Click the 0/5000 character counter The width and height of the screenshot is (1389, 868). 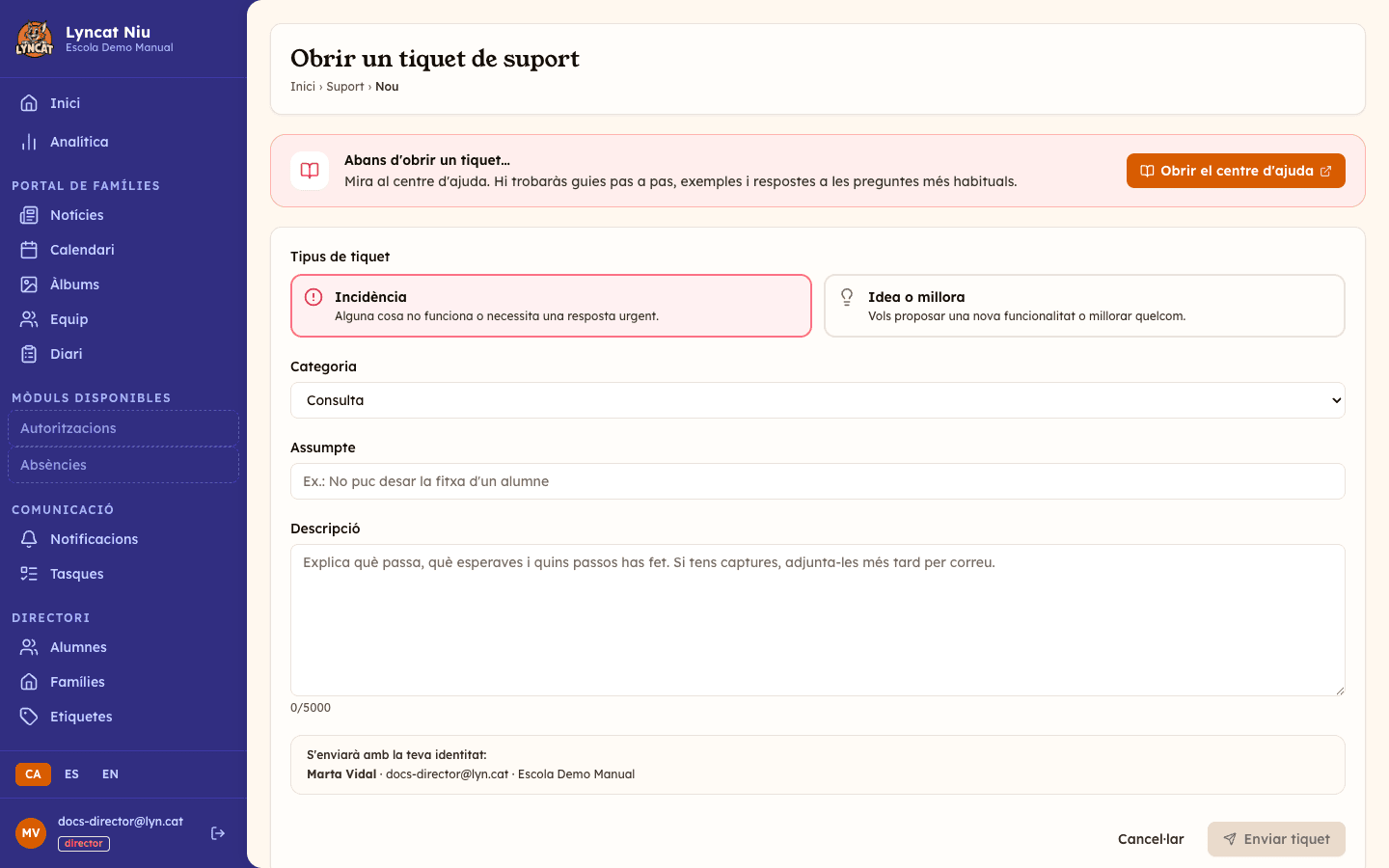311,708
